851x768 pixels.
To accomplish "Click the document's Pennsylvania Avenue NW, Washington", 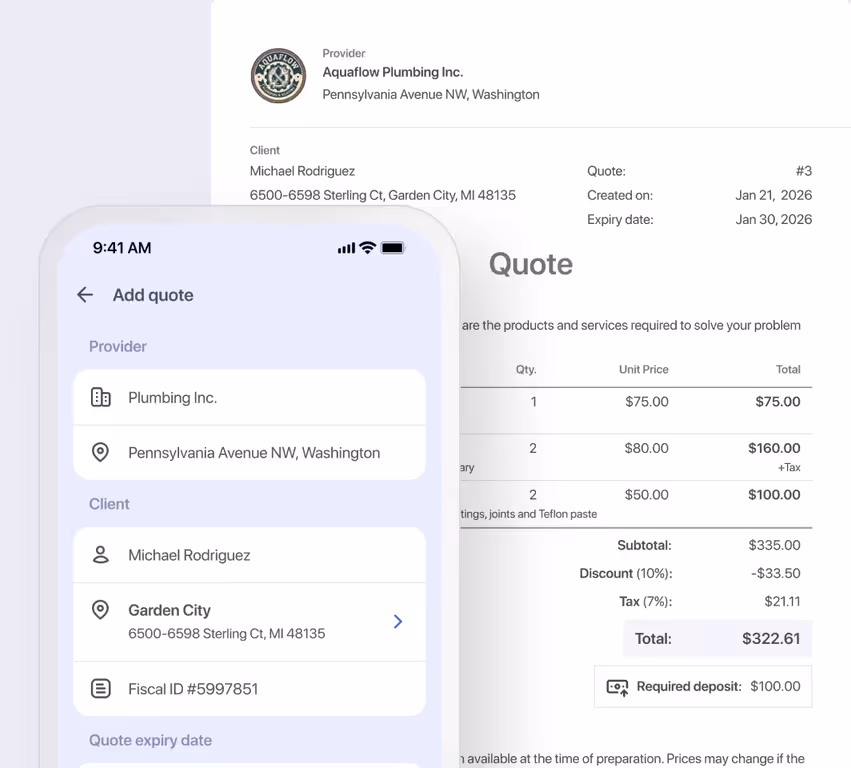I will click(x=431, y=94).
